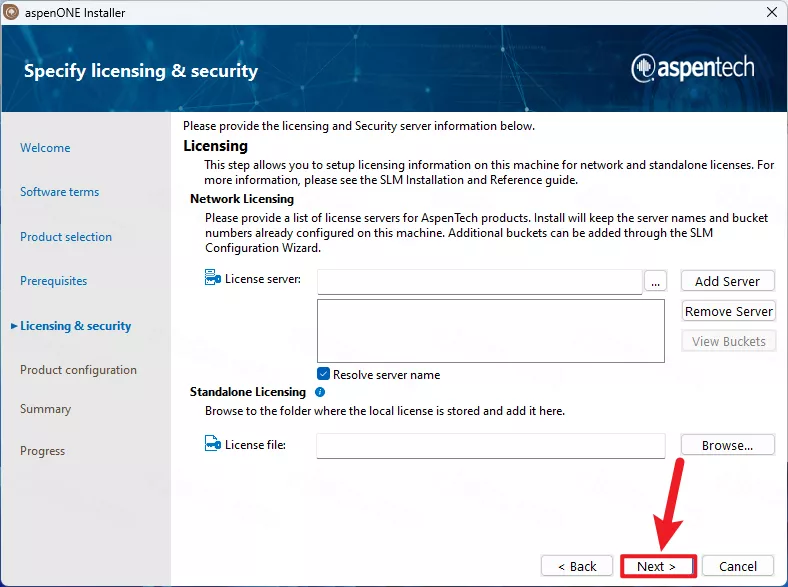
Task: Open the license server ellipsis browse button
Action: coord(655,282)
